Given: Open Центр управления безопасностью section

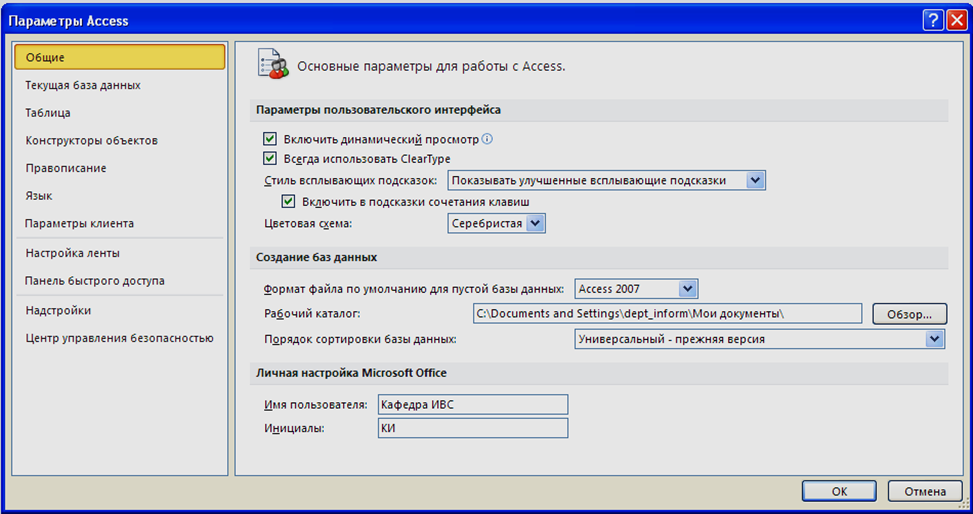Looking at the screenshot, I should (119, 338).
